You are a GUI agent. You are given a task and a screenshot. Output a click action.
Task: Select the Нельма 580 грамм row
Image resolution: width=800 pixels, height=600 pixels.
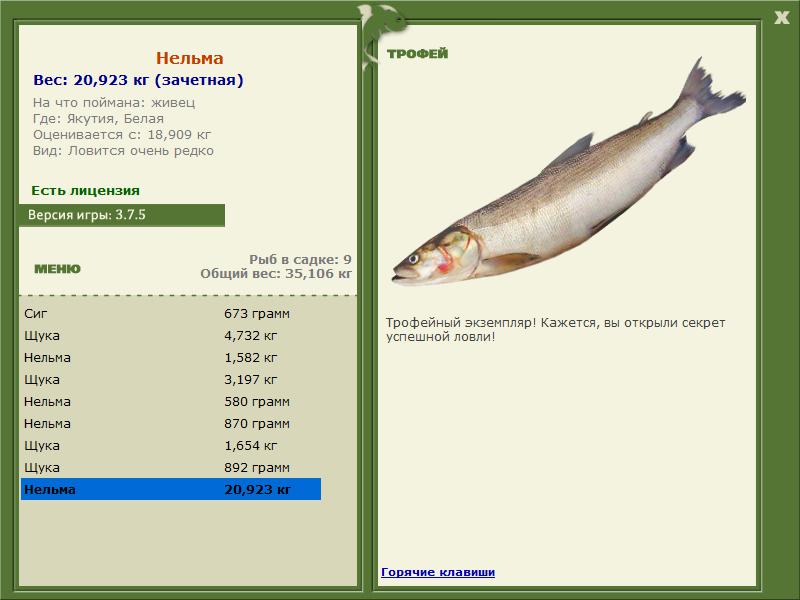[x=171, y=401]
